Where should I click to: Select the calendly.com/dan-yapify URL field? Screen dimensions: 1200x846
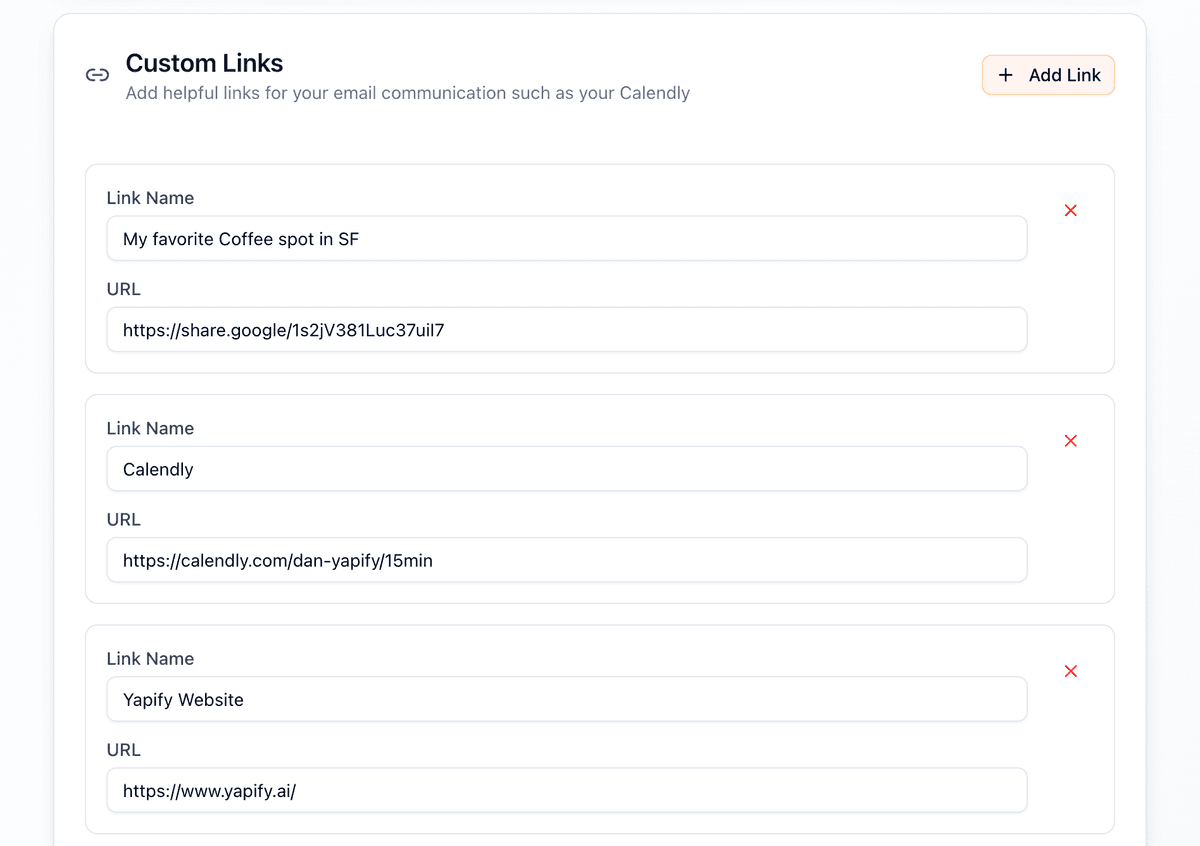pyautogui.click(x=567, y=560)
